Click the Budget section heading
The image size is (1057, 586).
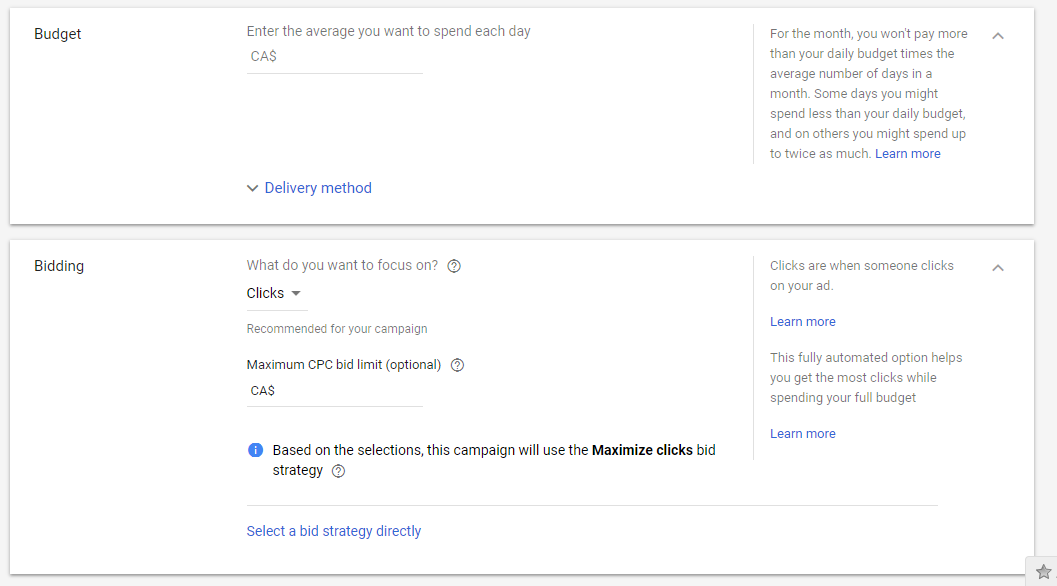pos(57,34)
